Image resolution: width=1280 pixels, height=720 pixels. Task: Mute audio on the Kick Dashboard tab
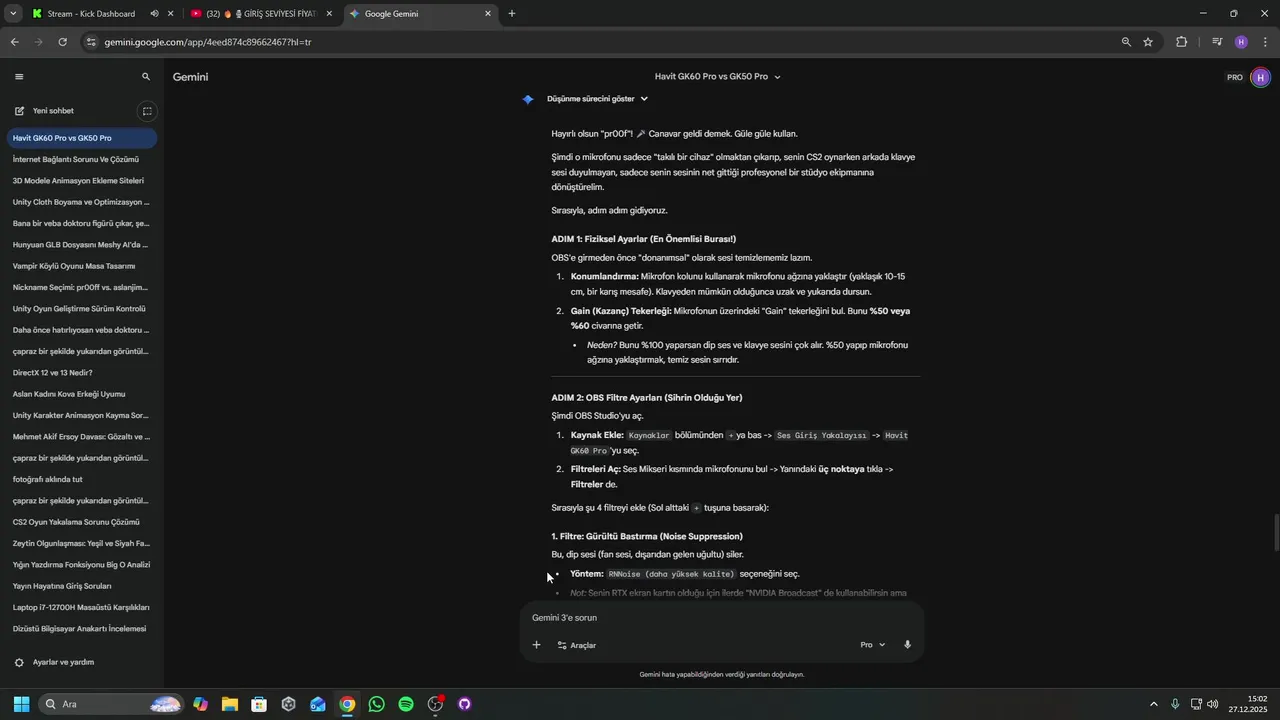154,14
